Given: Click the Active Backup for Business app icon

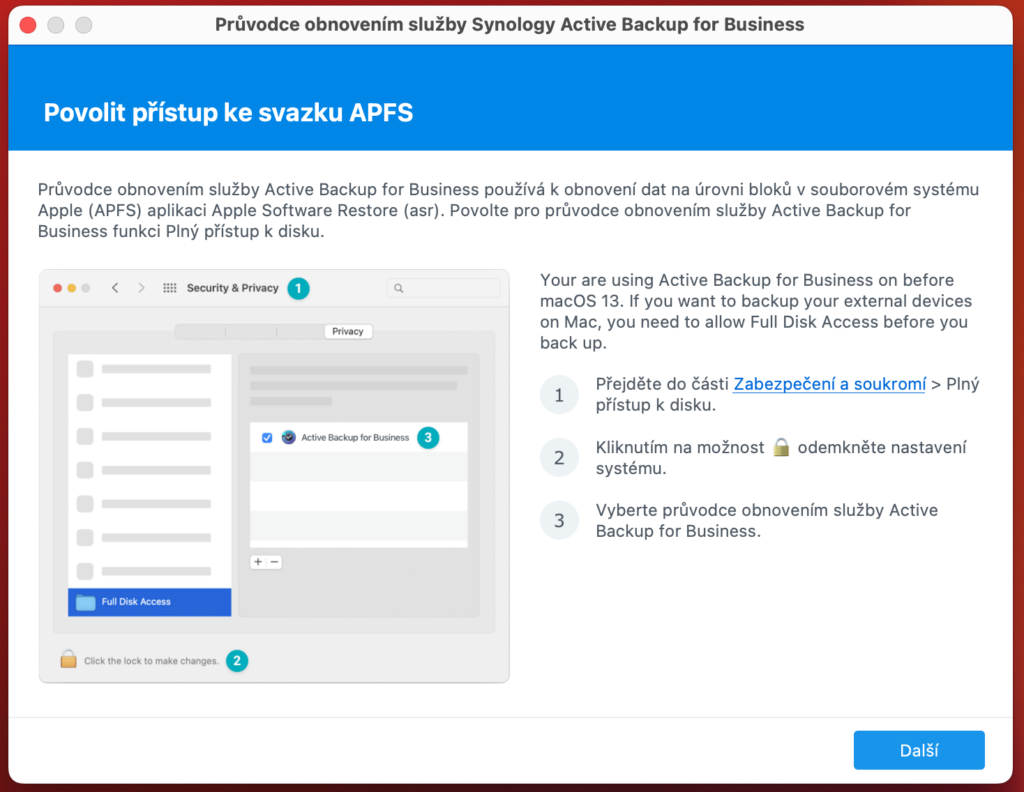Looking at the screenshot, I should coord(288,437).
